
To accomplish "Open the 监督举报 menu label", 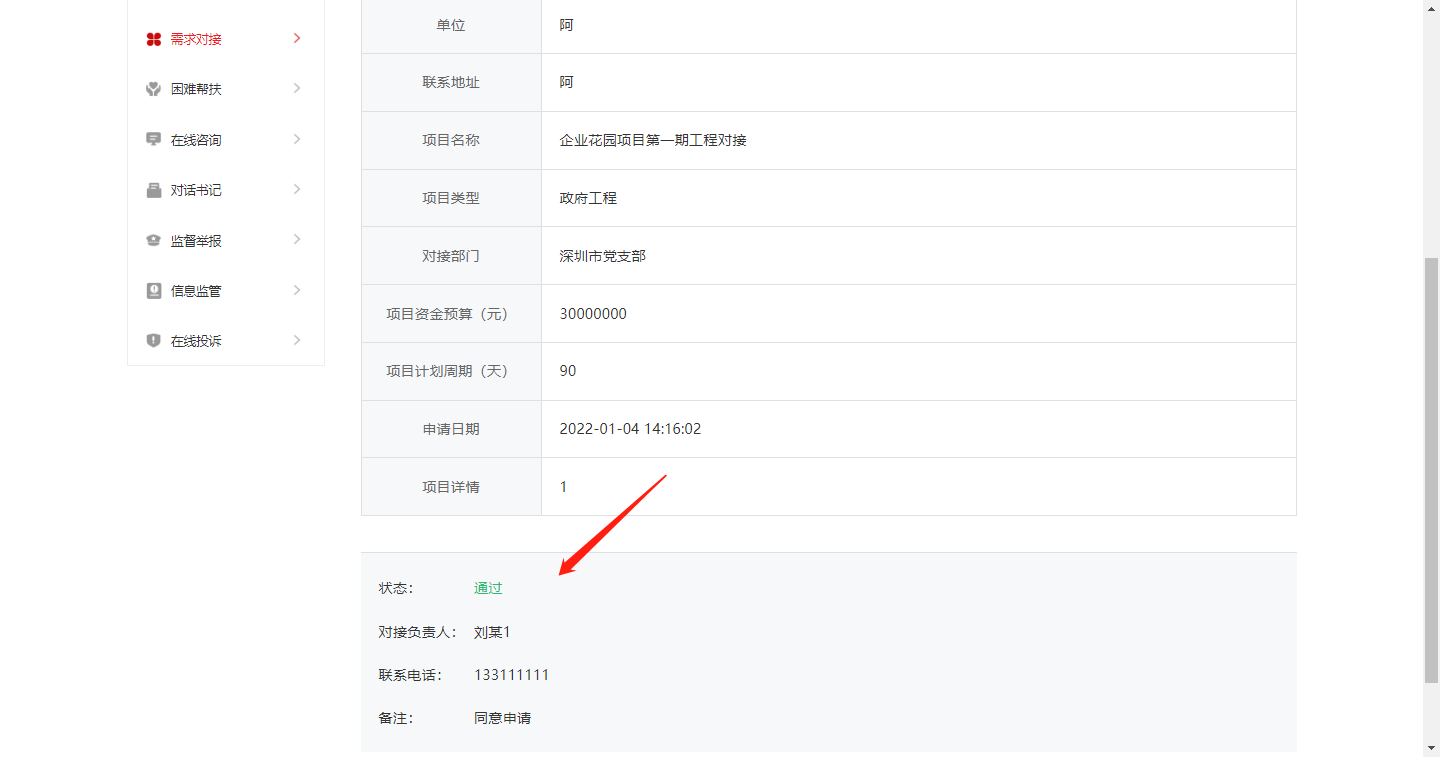I will pos(196,241).
